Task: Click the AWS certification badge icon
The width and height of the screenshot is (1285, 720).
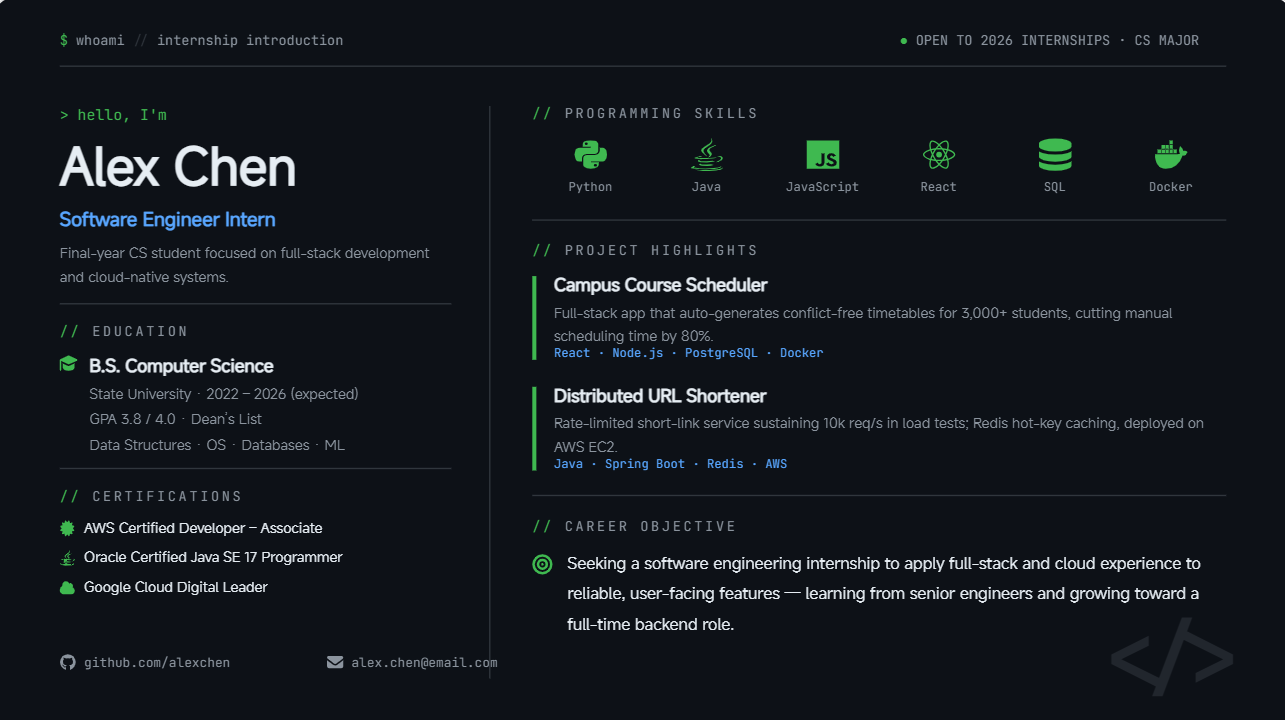Action: [67, 528]
